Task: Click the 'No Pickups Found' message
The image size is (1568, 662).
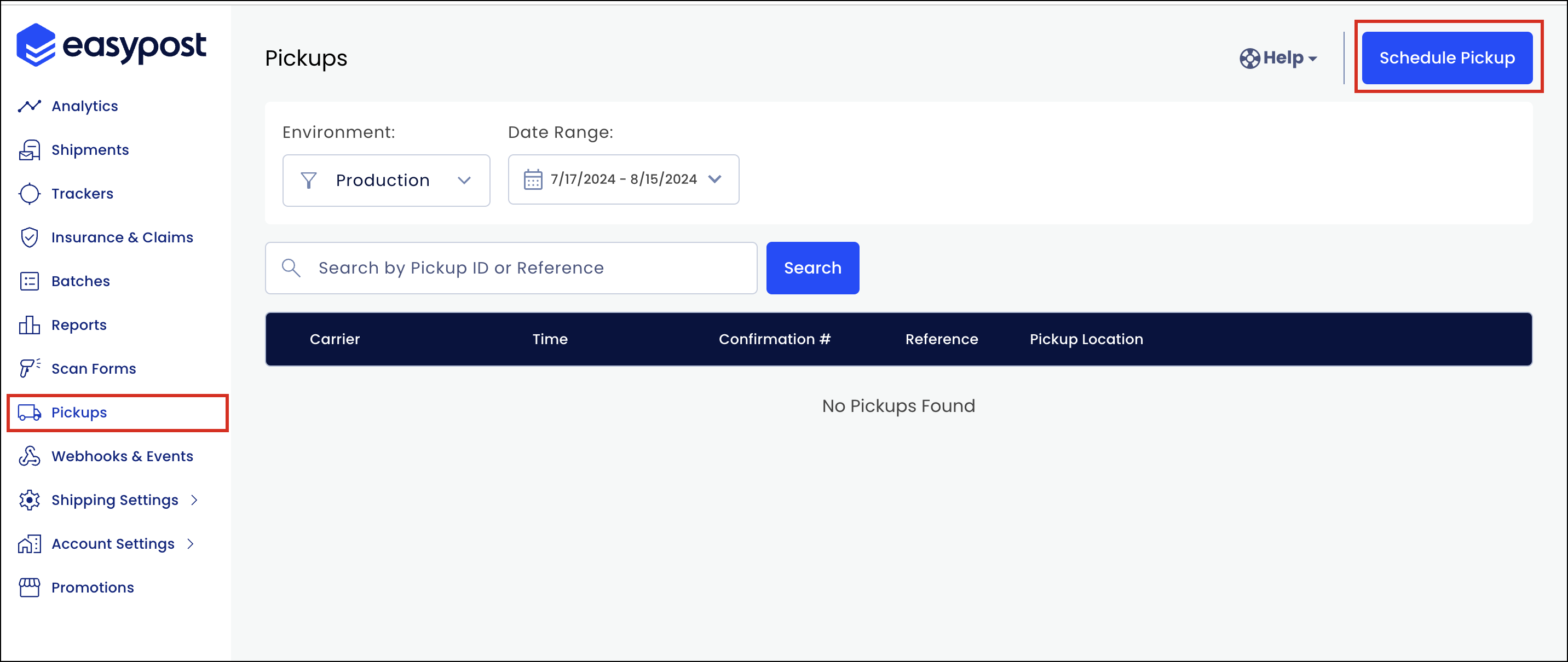Action: 898,406
